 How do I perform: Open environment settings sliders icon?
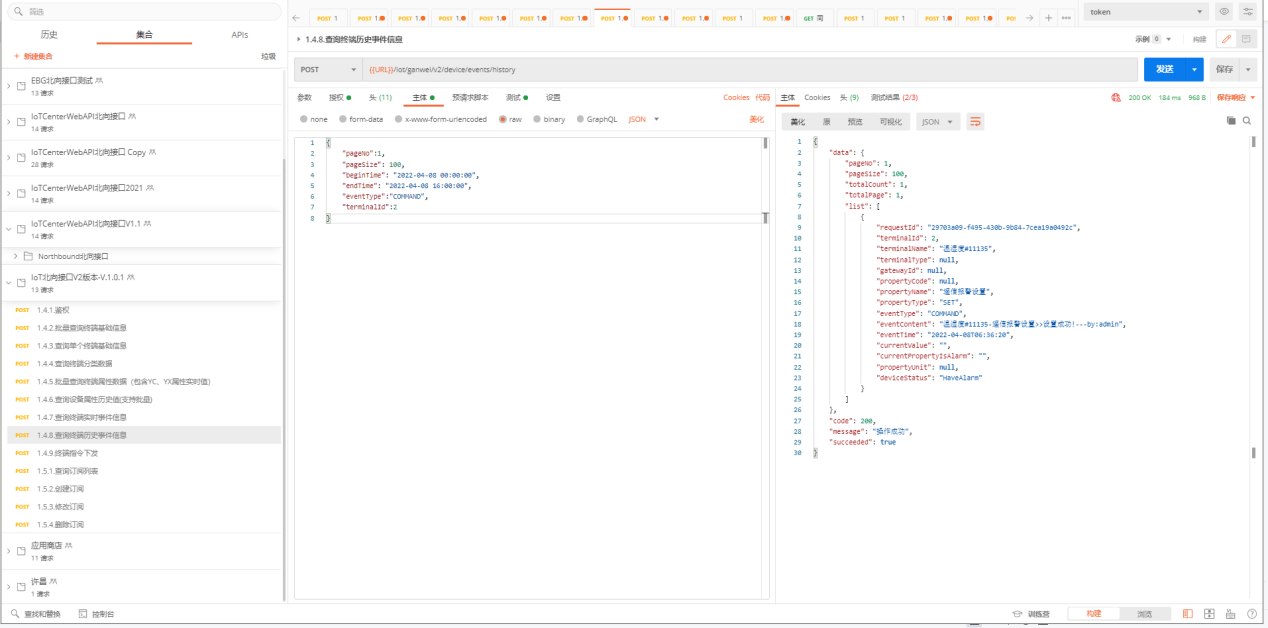click(1247, 12)
